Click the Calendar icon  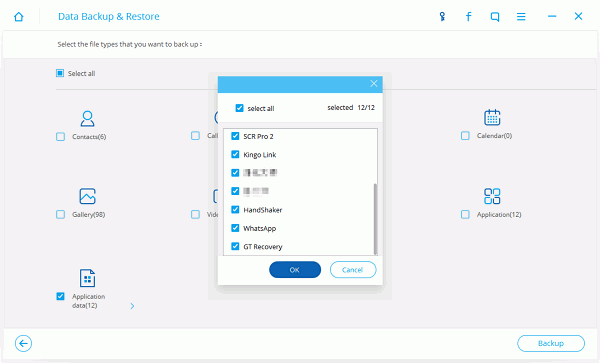pos(492,117)
